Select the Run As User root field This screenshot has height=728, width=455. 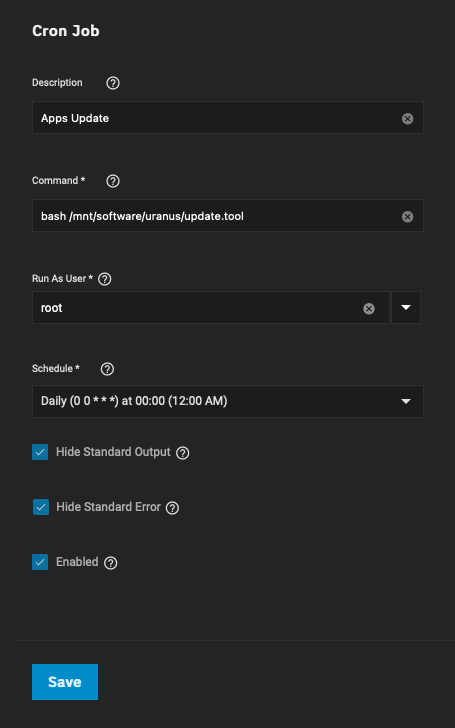[x=210, y=307]
